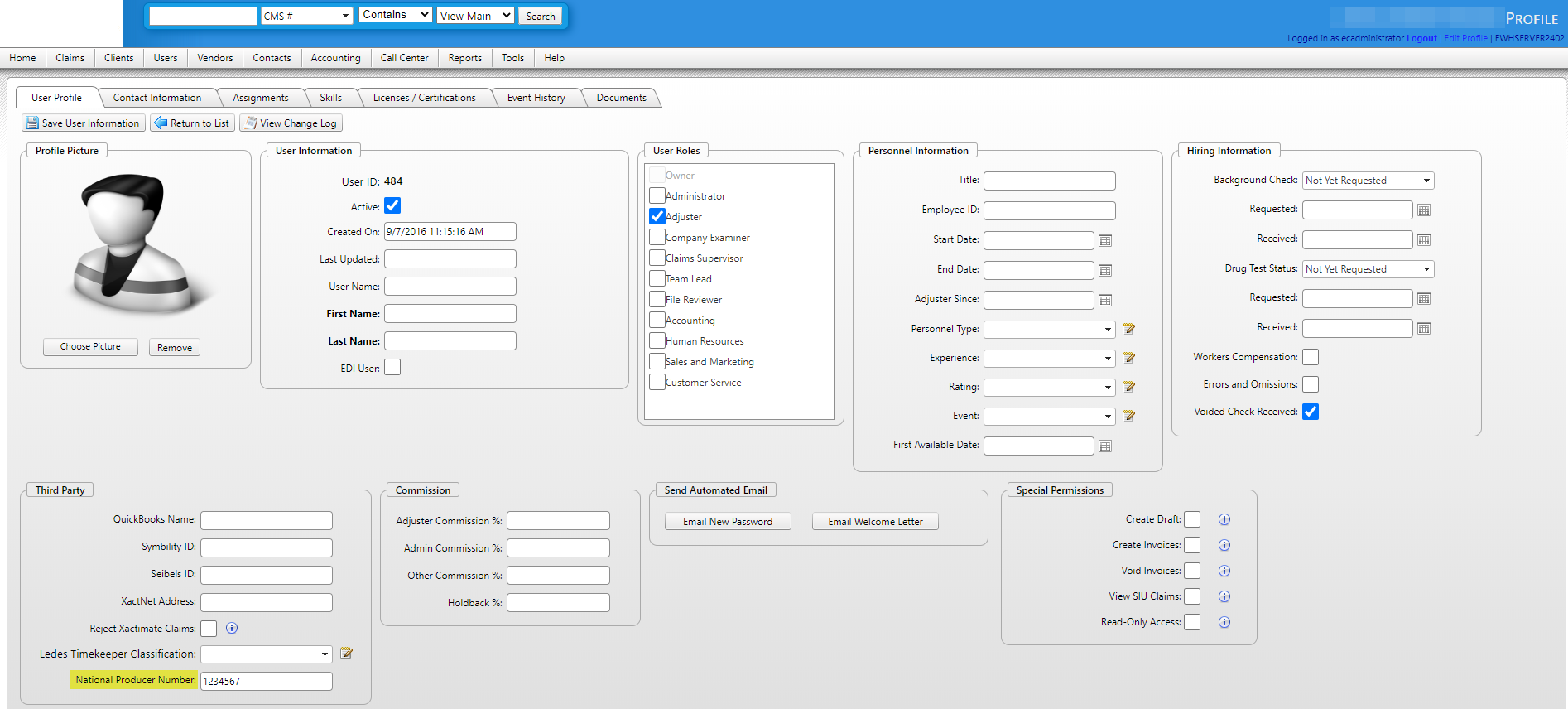The width and height of the screenshot is (1568, 709).
Task: Enable the Administrator role
Action: click(x=657, y=195)
